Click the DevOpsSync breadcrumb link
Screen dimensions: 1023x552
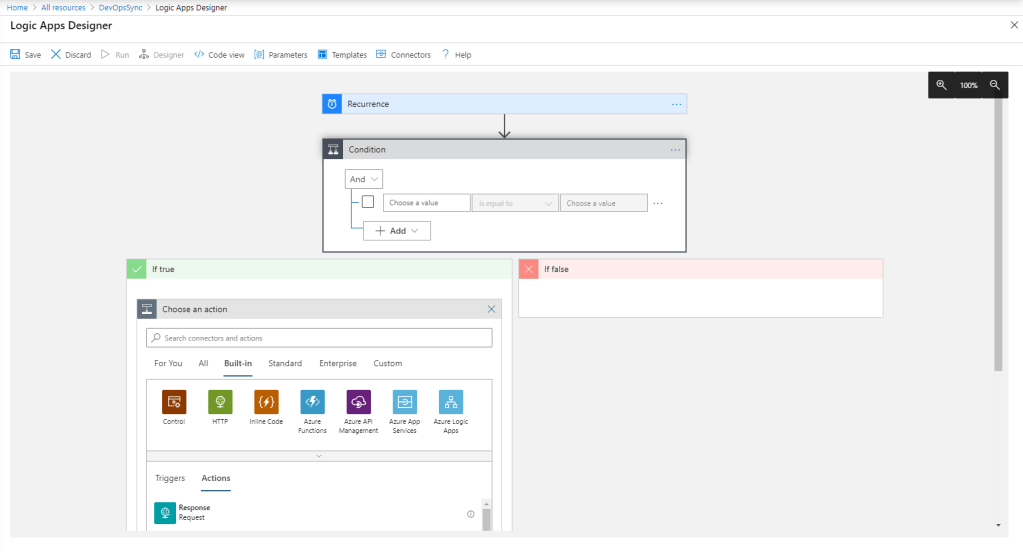coord(118,7)
